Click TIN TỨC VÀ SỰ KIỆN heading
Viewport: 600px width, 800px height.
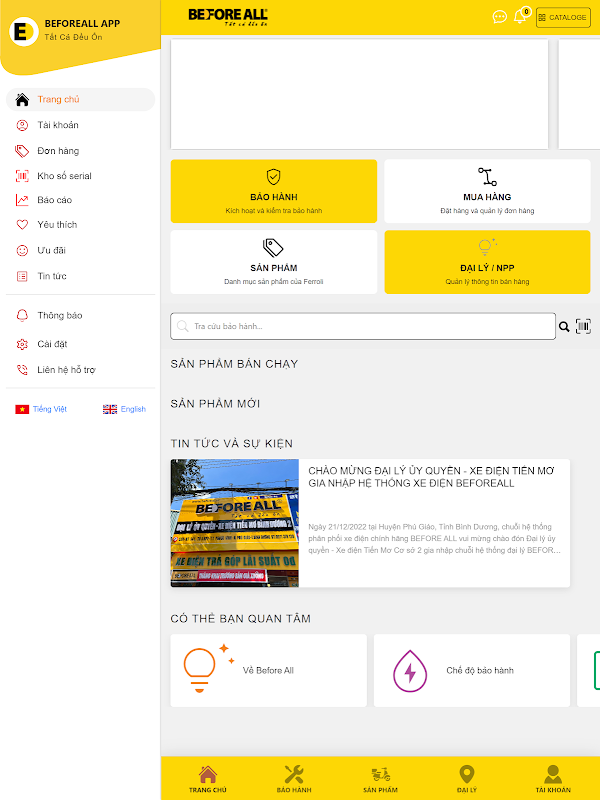(232, 443)
